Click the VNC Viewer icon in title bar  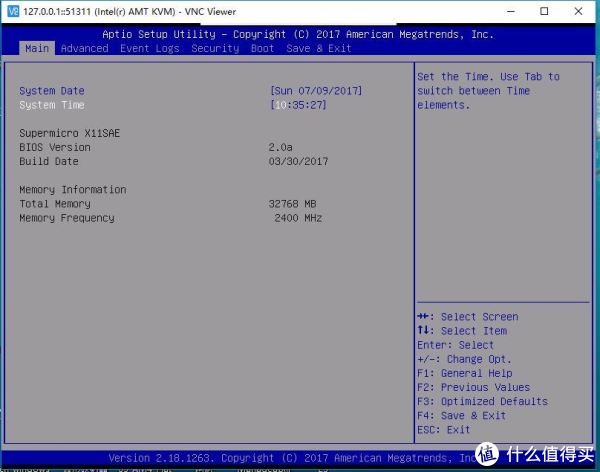[13, 11]
